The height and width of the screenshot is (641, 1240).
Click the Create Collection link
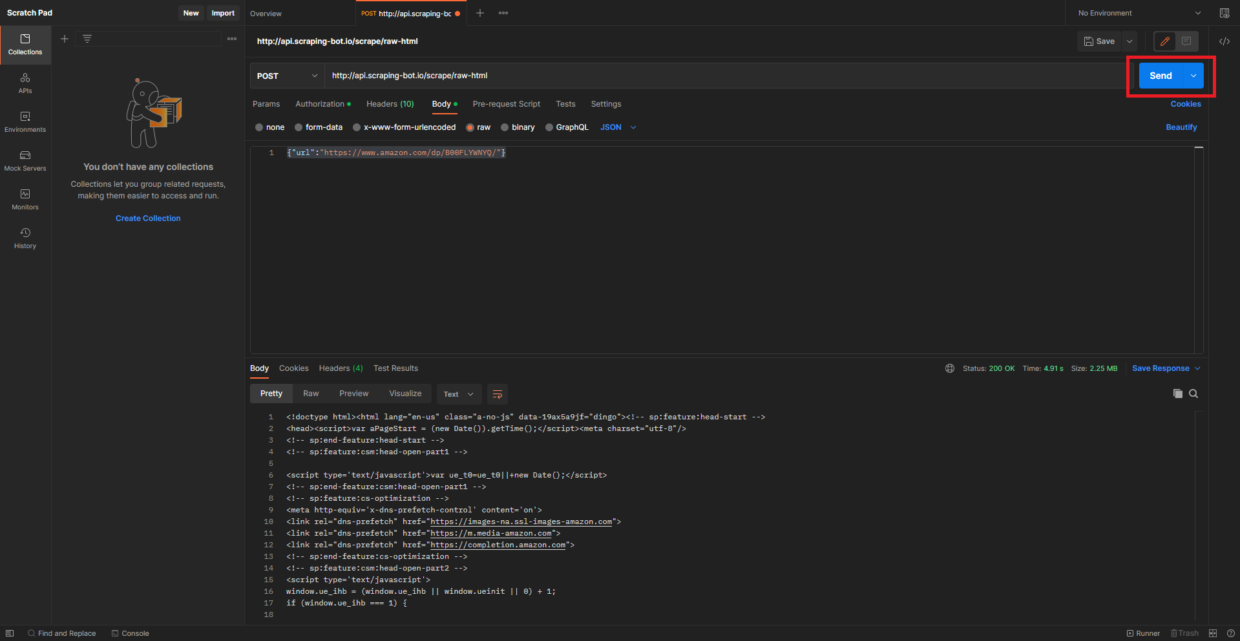point(148,218)
